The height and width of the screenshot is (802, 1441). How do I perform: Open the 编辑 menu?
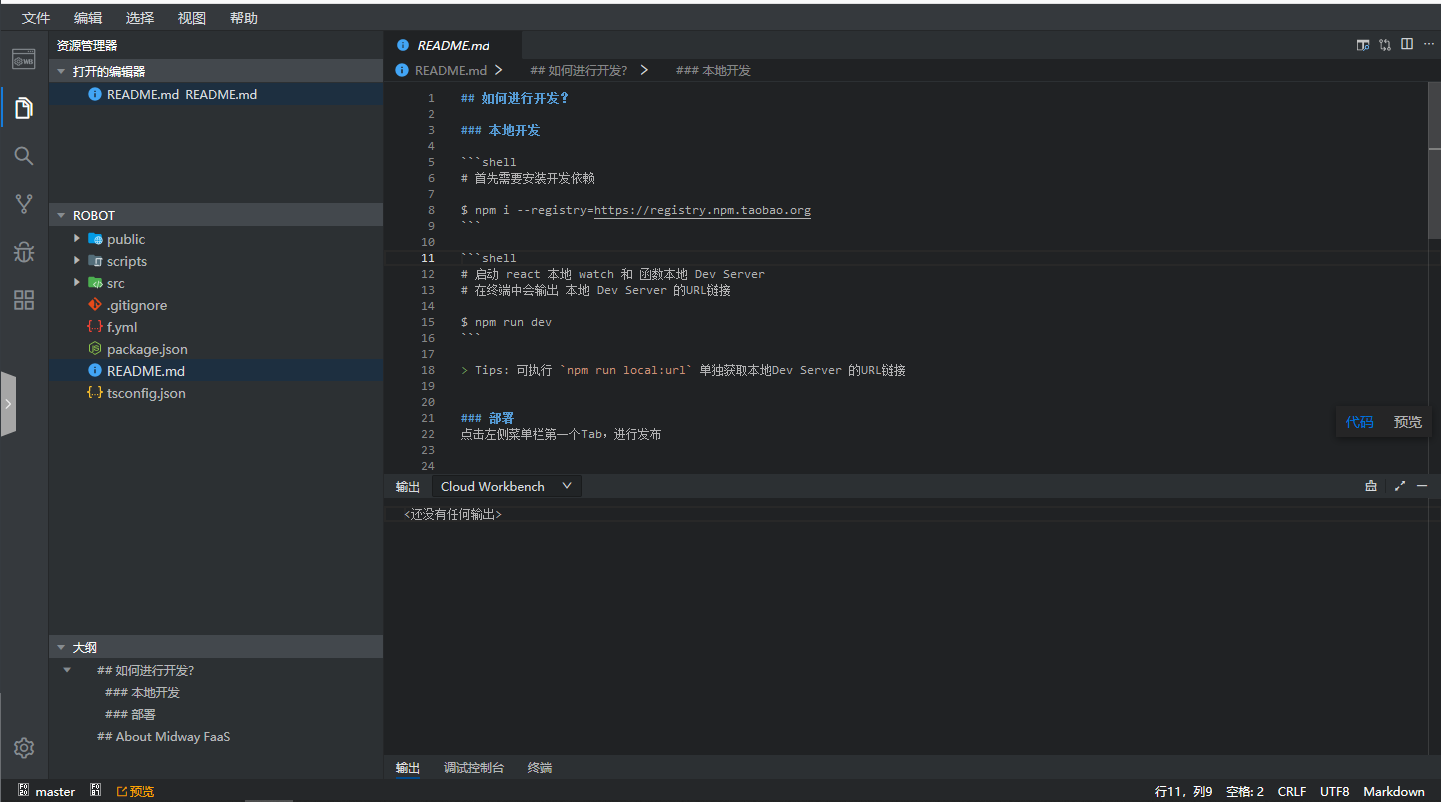point(88,18)
